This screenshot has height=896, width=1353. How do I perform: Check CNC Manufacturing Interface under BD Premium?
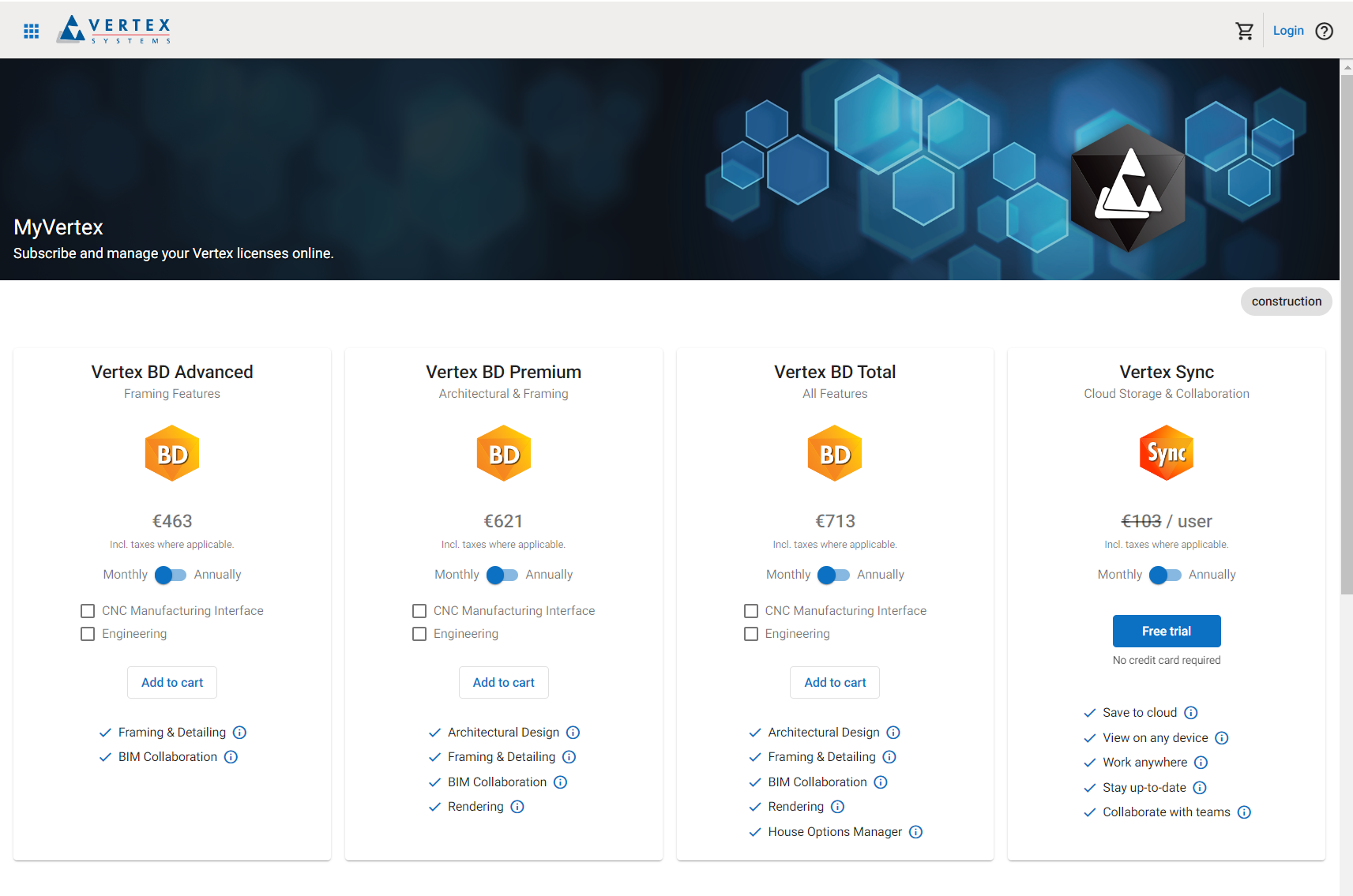click(419, 611)
